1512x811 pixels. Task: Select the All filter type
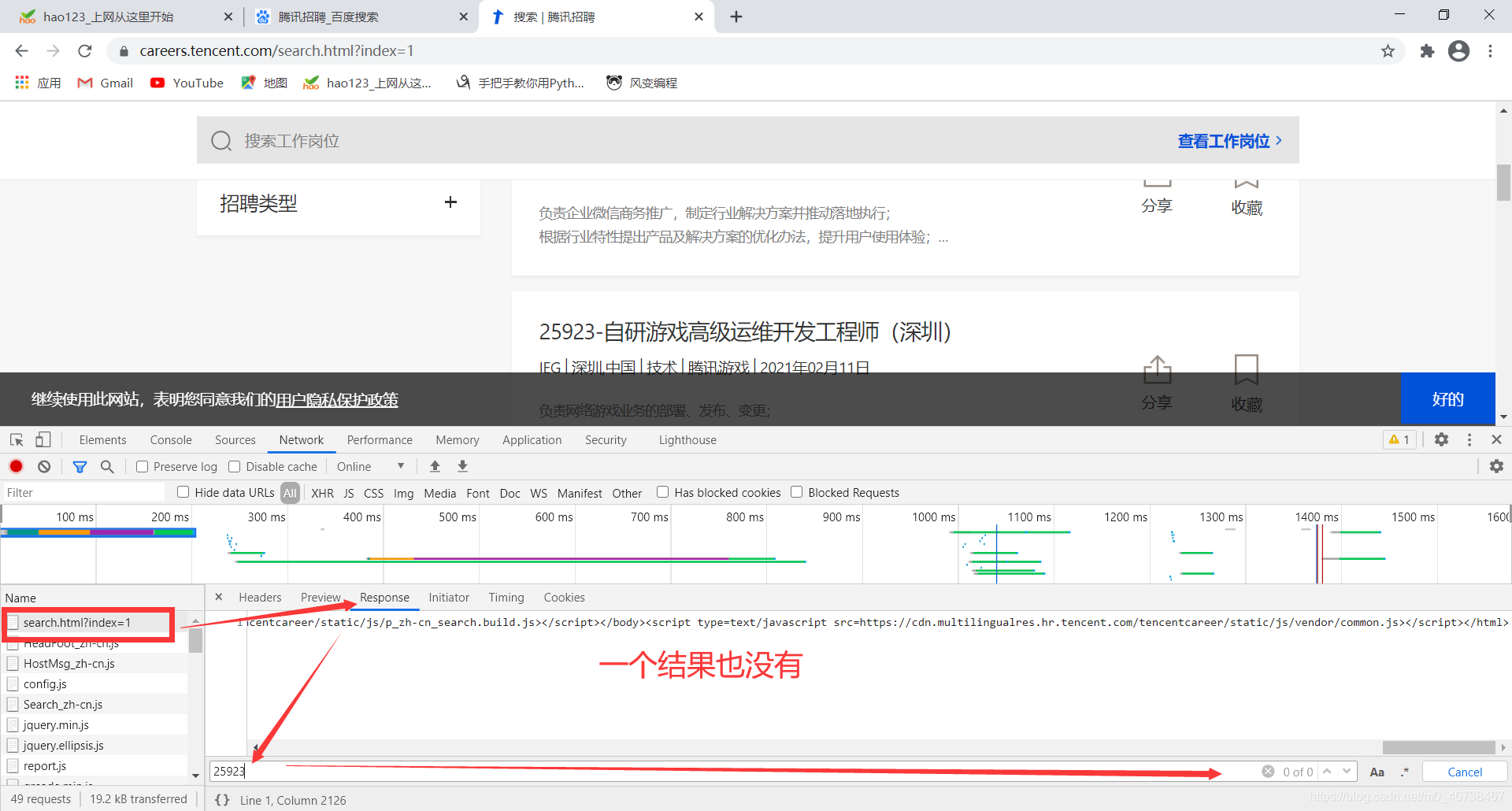pyautogui.click(x=290, y=493)
